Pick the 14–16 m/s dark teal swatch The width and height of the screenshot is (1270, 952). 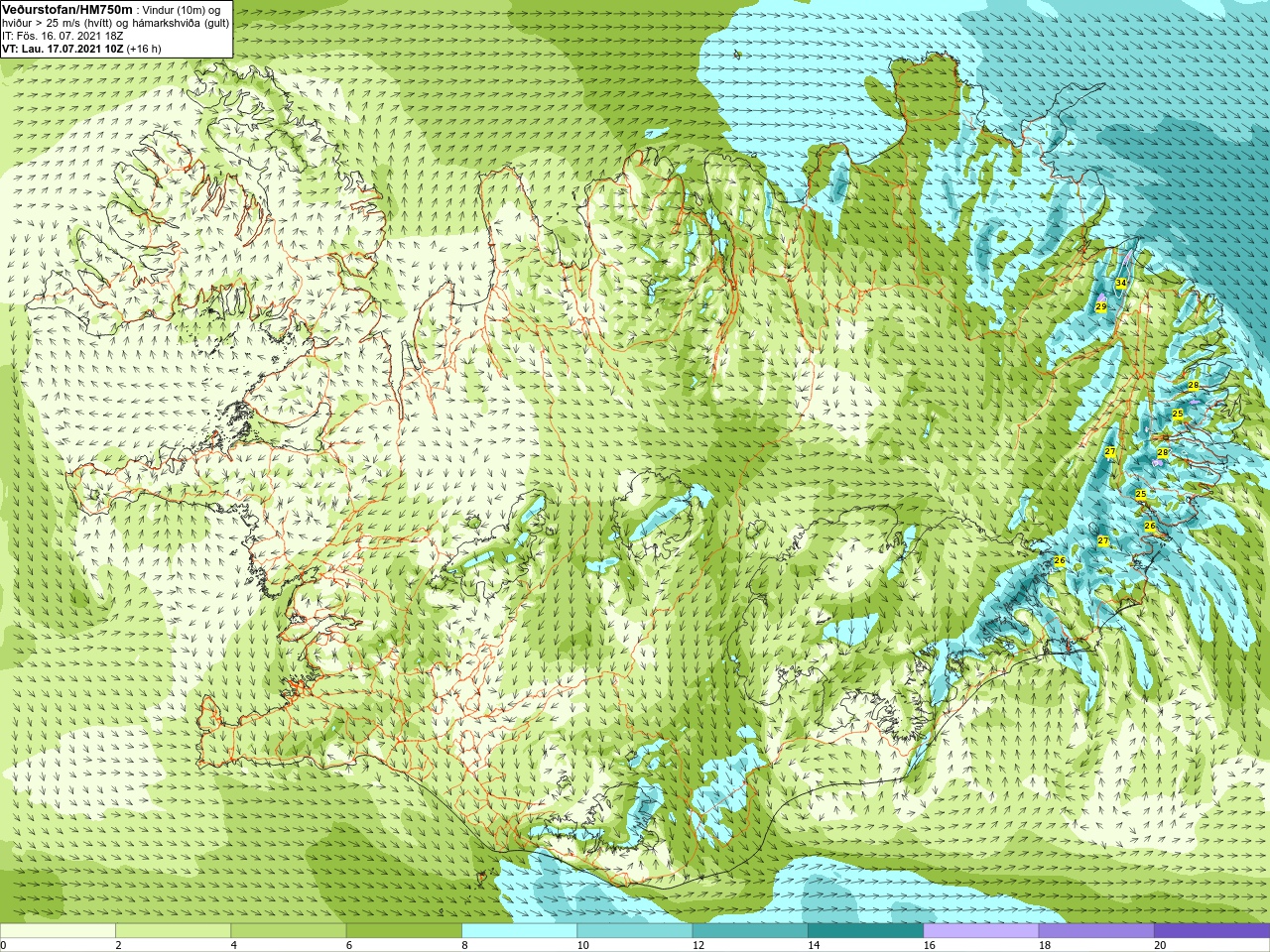point(865,931)
